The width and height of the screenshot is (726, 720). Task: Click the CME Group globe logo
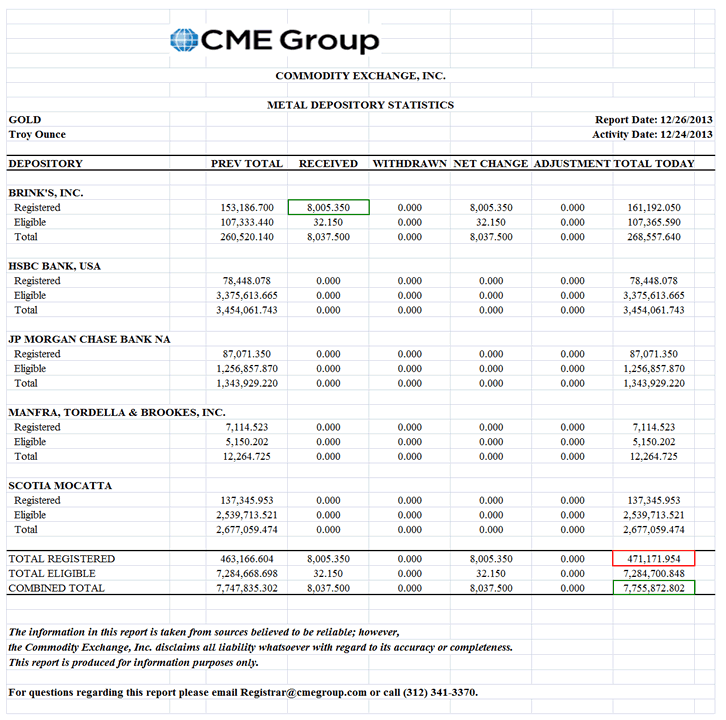click(x=184, y=40)
